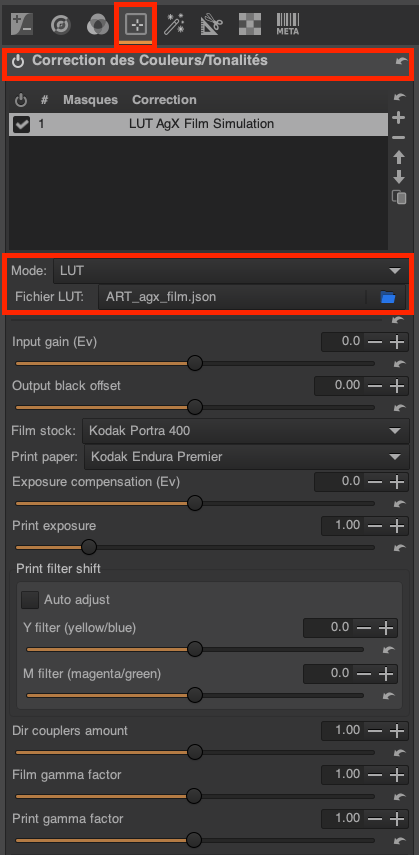Image resolution: width=419 pixels, height=855 pixels.
Task: Expand the Print paper Kodak Endura Premier dropdown
Action: point(247,456)
